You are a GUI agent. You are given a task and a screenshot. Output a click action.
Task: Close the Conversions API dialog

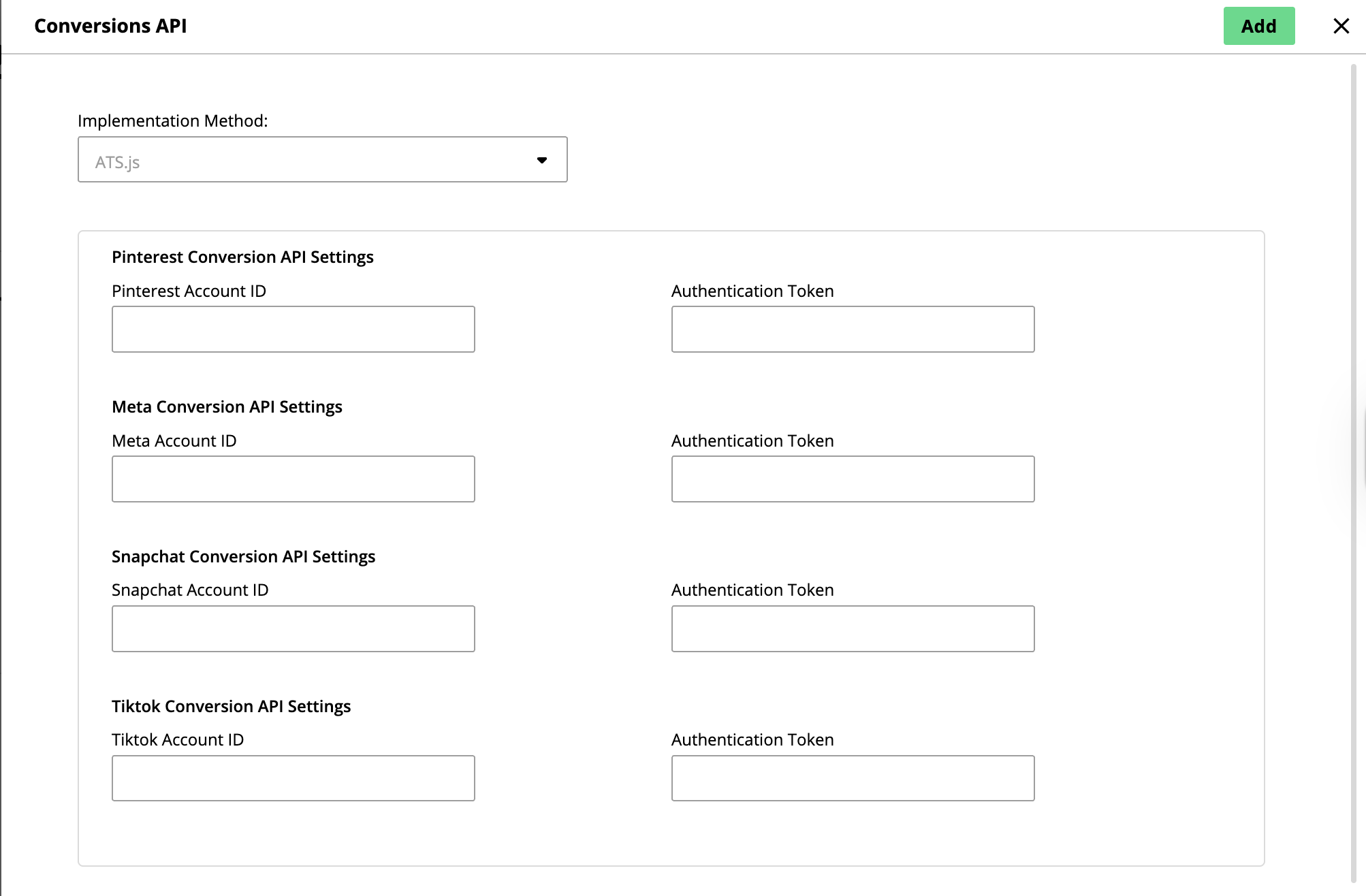pyautogui.click(x=1341, y=26)
